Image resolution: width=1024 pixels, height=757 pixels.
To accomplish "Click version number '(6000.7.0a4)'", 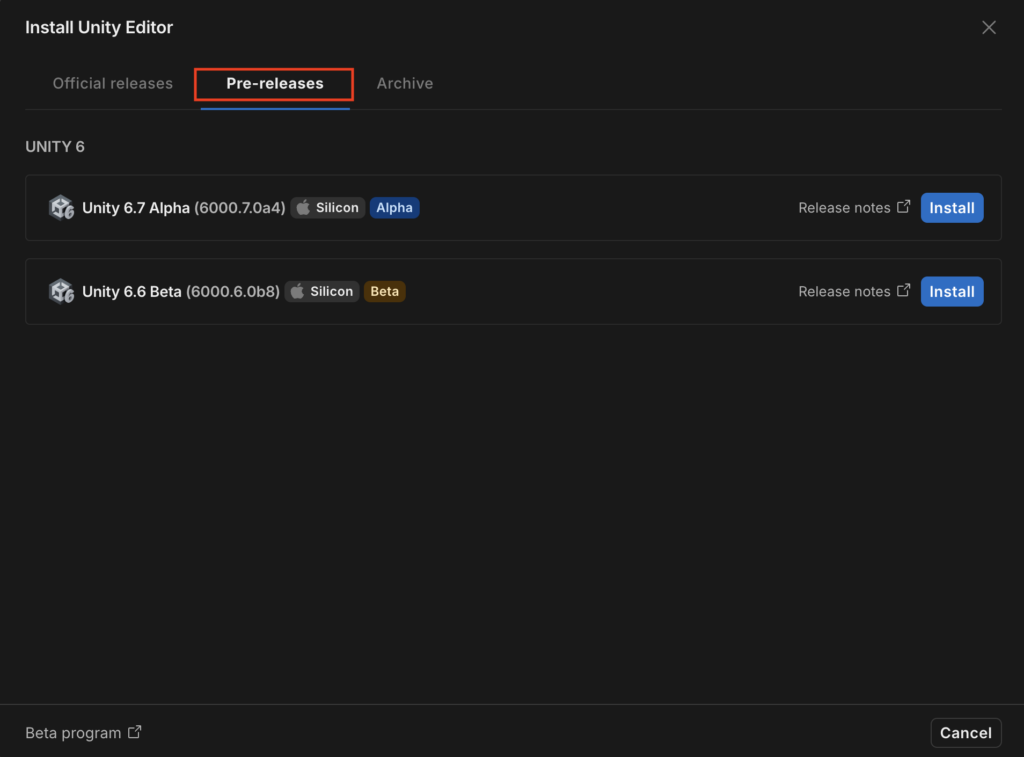I will [240, 208].
